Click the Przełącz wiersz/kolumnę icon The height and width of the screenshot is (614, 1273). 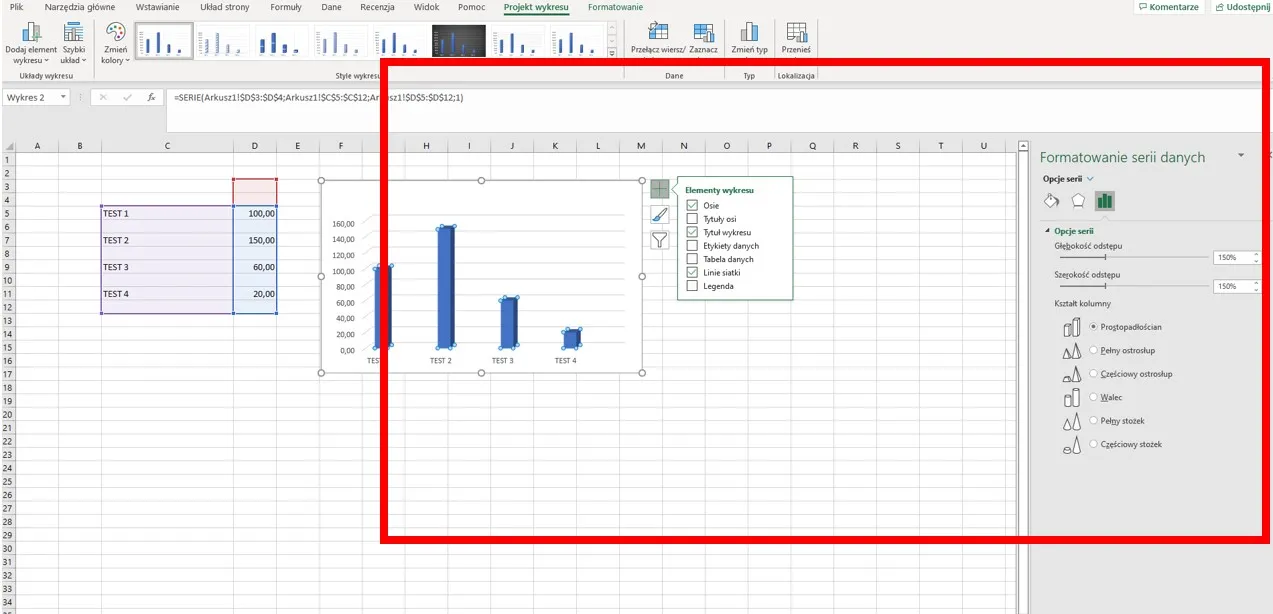658,32
